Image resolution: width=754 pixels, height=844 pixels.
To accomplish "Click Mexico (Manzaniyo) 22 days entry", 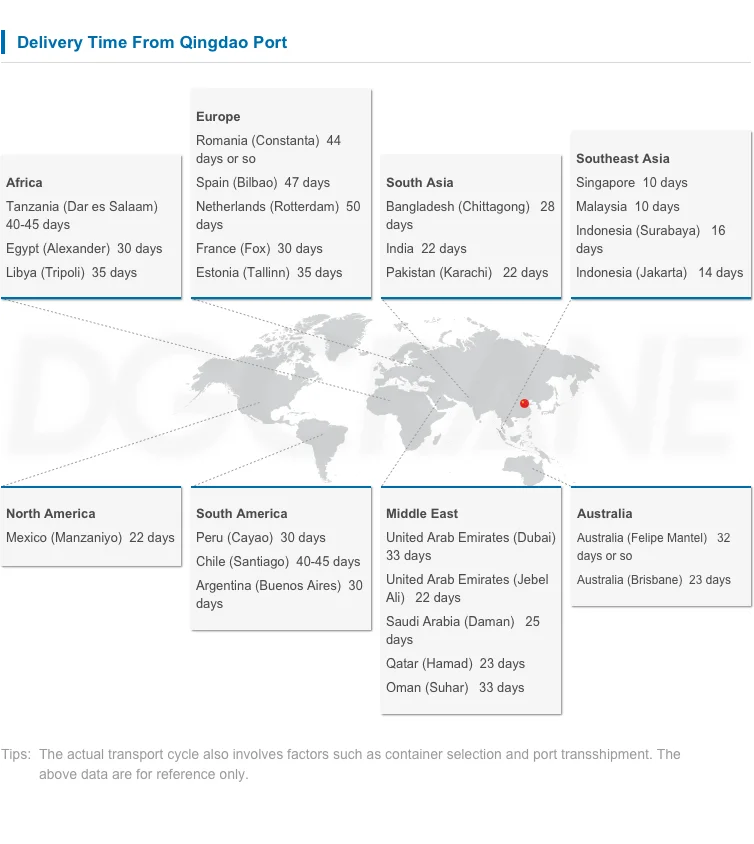I will tap(90, 538).
